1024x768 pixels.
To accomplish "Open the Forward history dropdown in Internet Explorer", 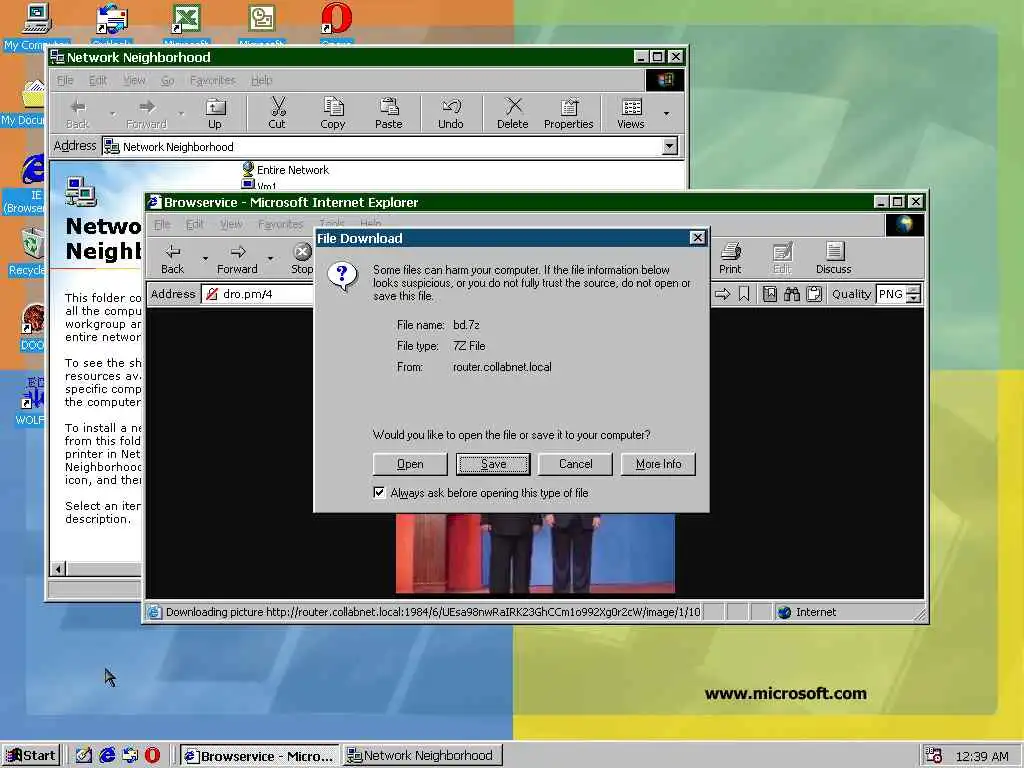I will [270, 259].
